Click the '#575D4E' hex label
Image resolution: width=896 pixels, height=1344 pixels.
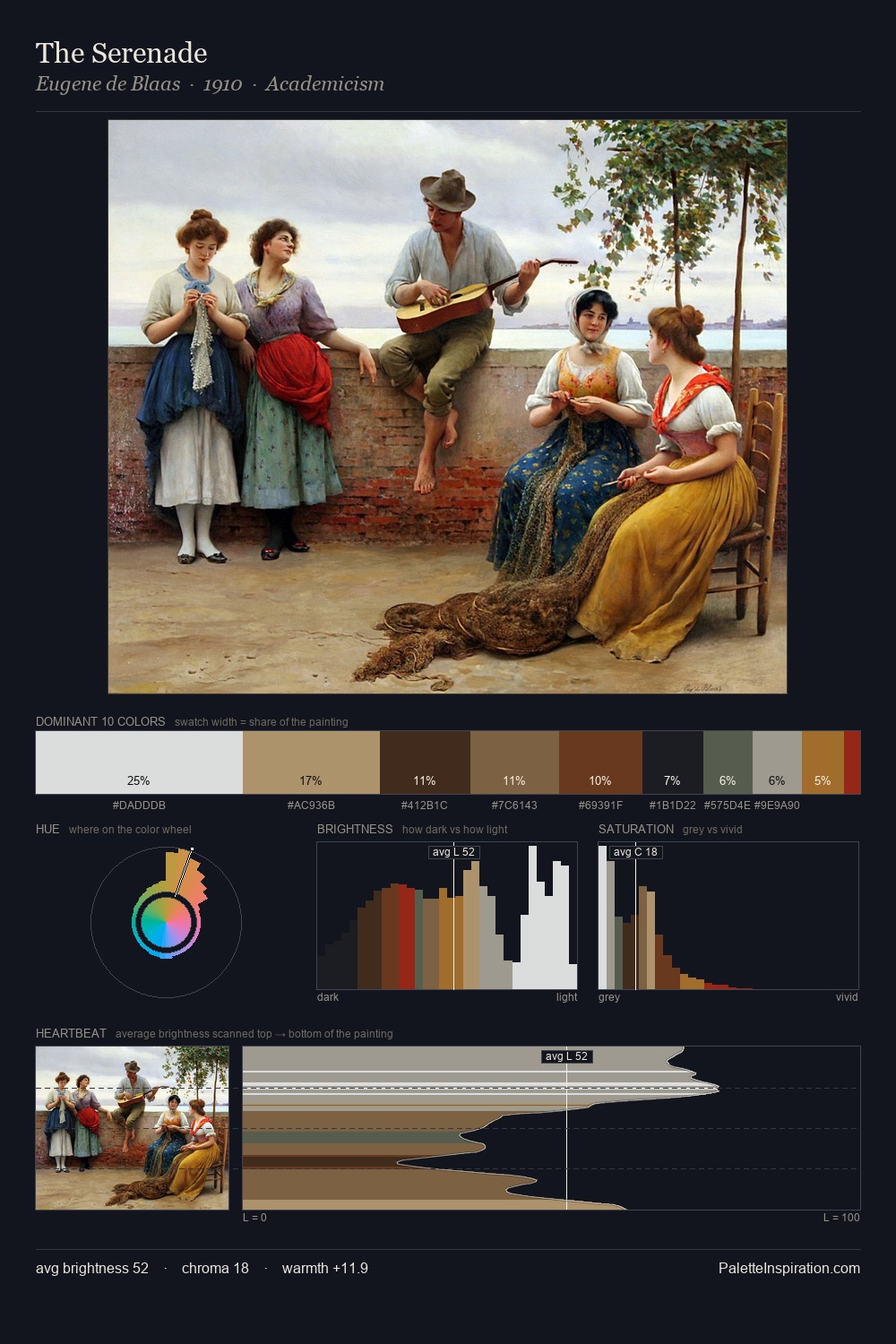coord(728,806)
